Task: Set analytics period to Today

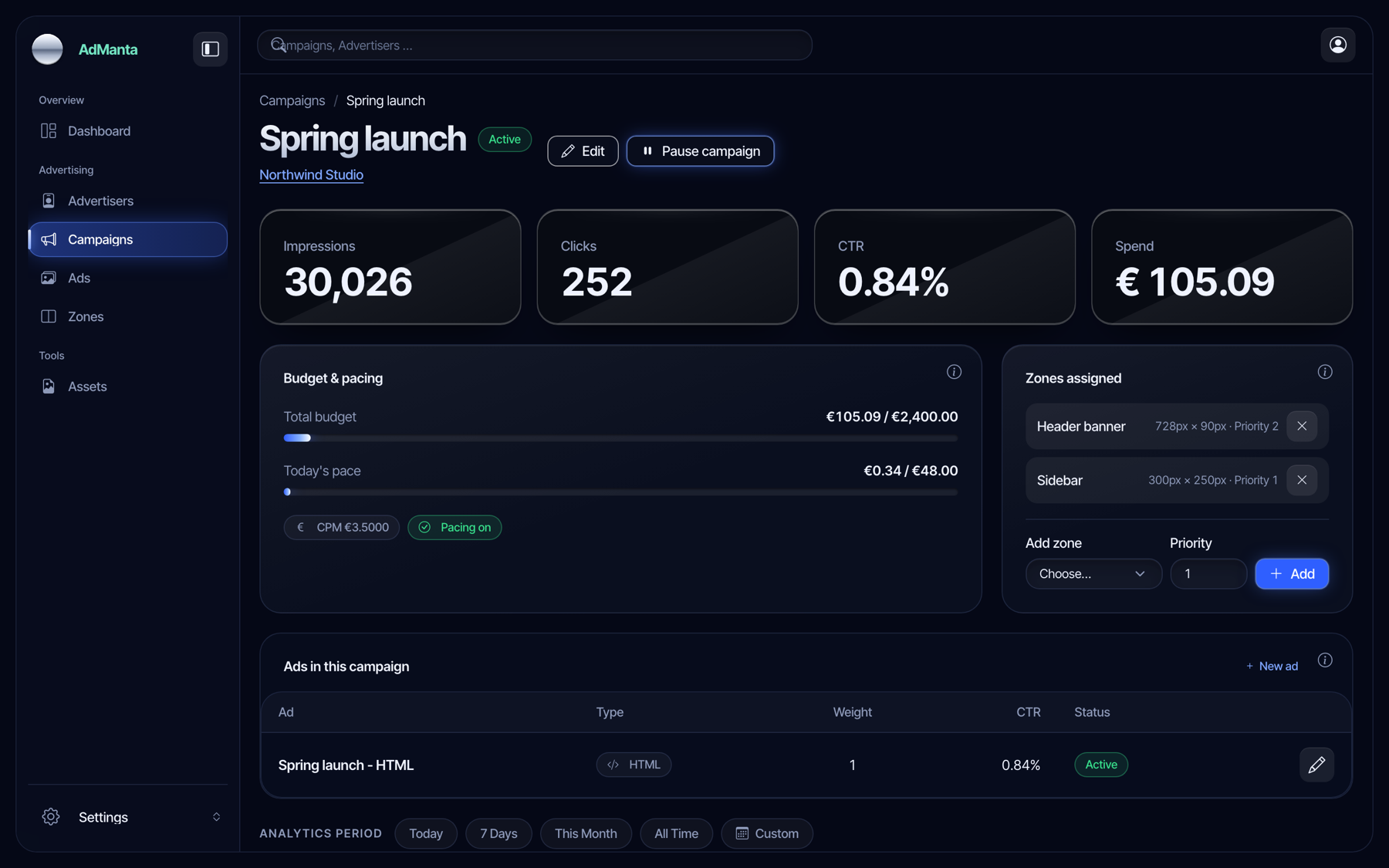Action: pyautogui.click(x=425, y=833)
